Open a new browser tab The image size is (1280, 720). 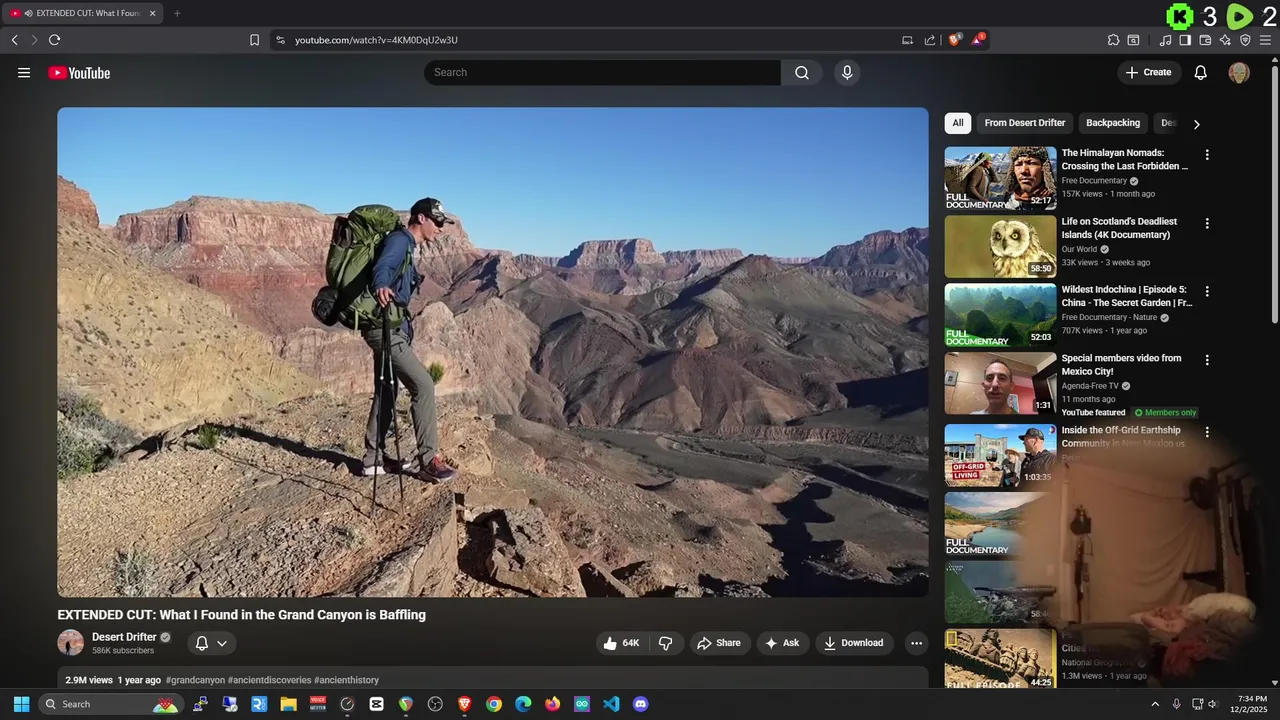[177, 13]
